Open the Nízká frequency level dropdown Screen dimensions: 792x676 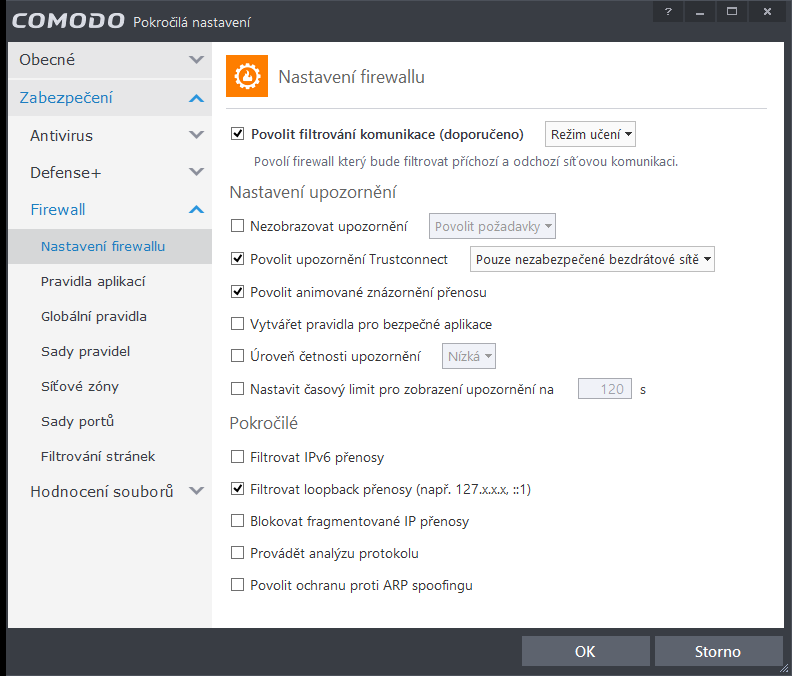click(470, 356)
